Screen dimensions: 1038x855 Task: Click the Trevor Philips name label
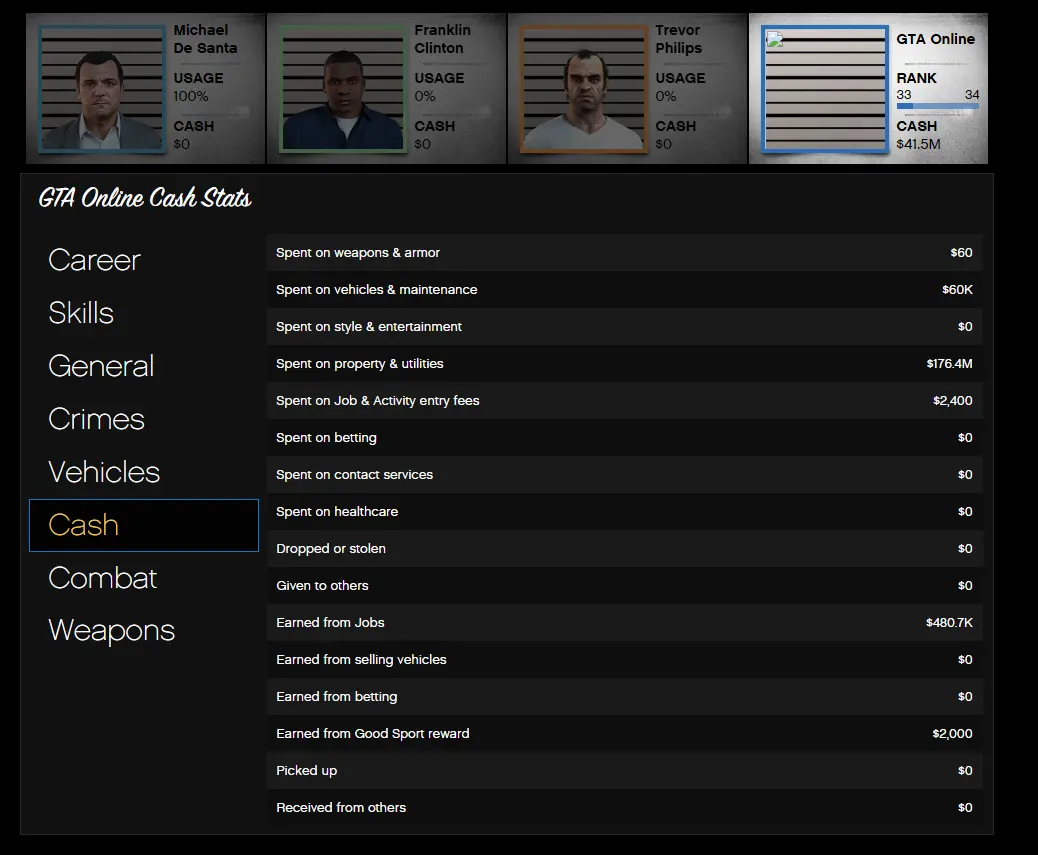(679, 39)
